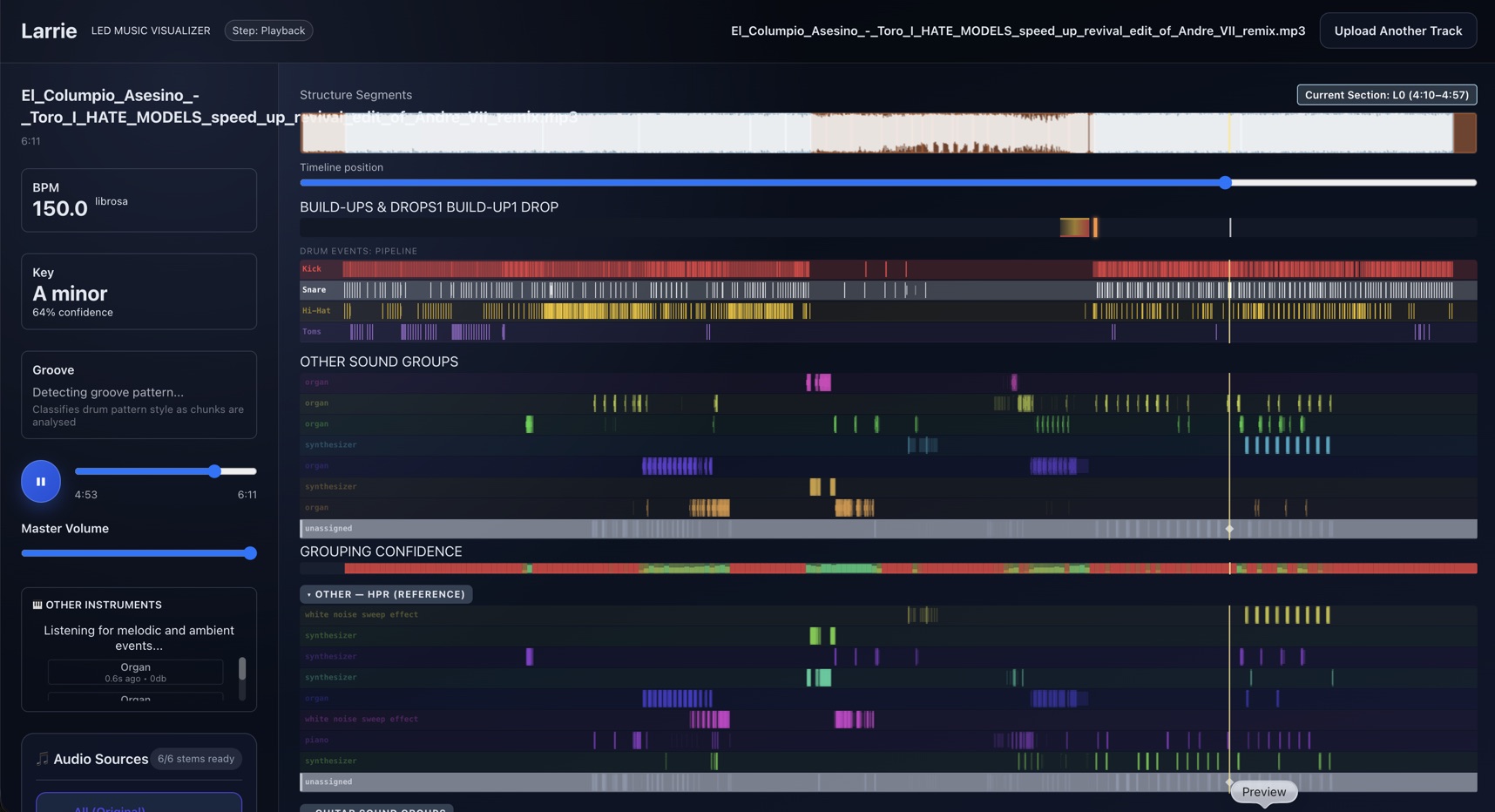1495x812 pixels.
Task: Click the Step: Playback badge
Action: click(268, 30)
